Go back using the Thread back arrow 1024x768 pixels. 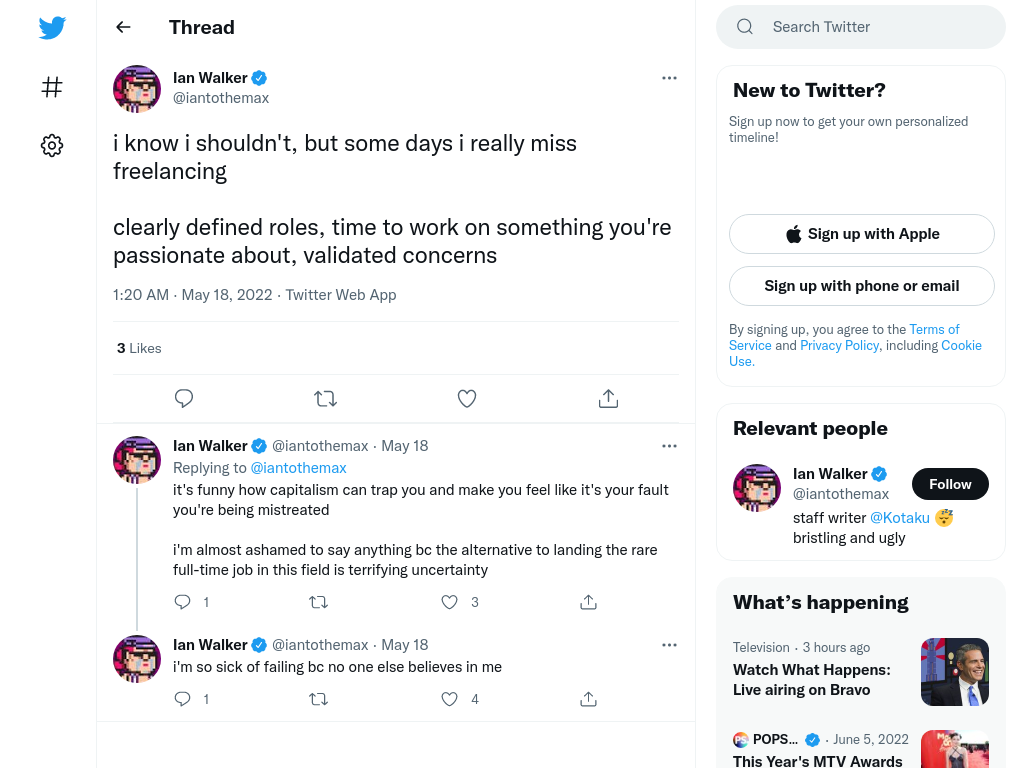coord(123,27)
